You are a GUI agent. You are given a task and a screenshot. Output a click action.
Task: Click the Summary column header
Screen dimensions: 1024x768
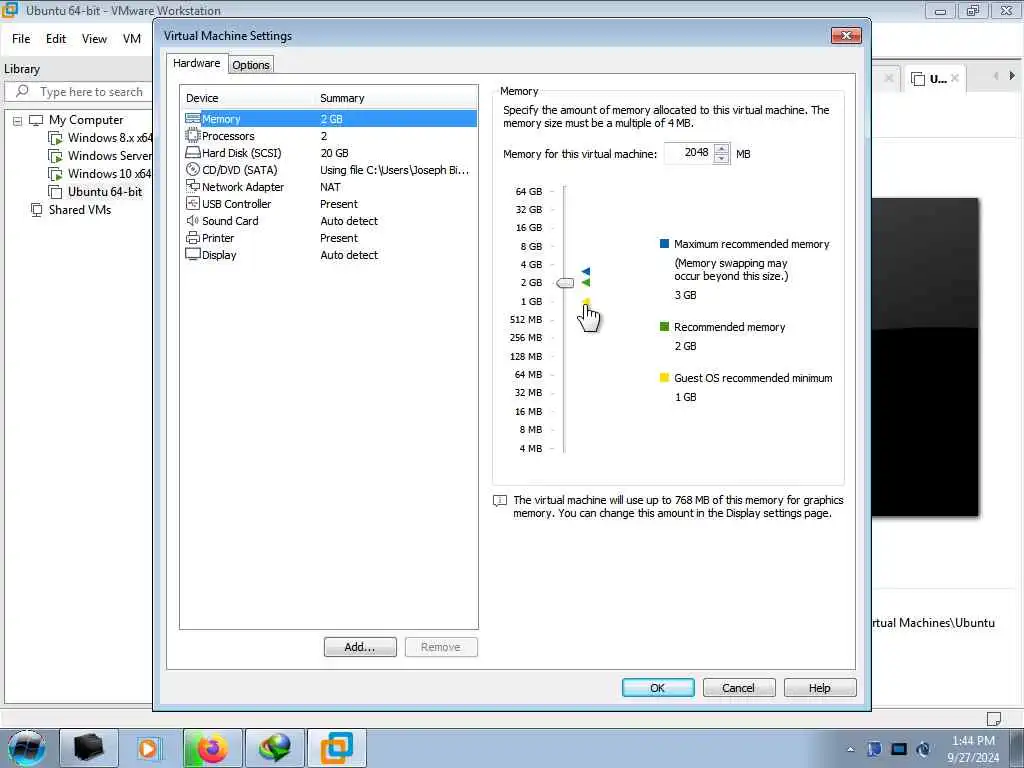396,98
